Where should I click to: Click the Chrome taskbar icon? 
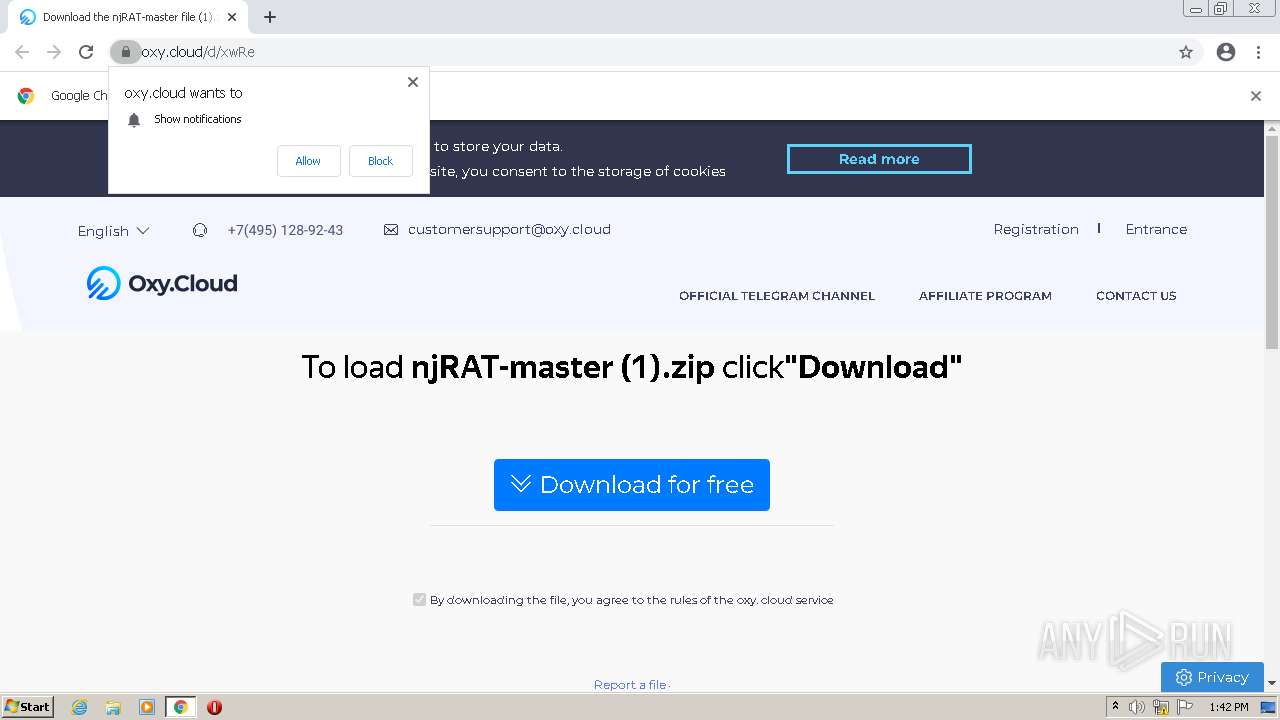coord(180,707)
